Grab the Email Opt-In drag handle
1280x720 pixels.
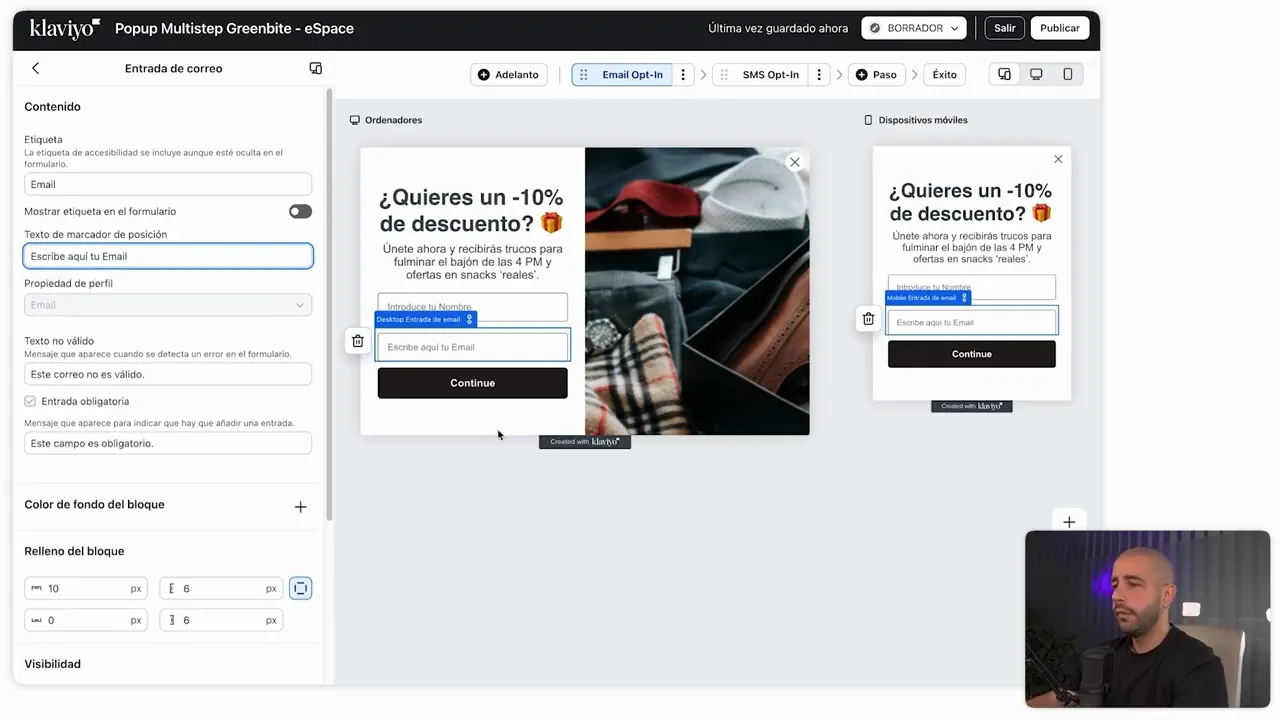584,74
